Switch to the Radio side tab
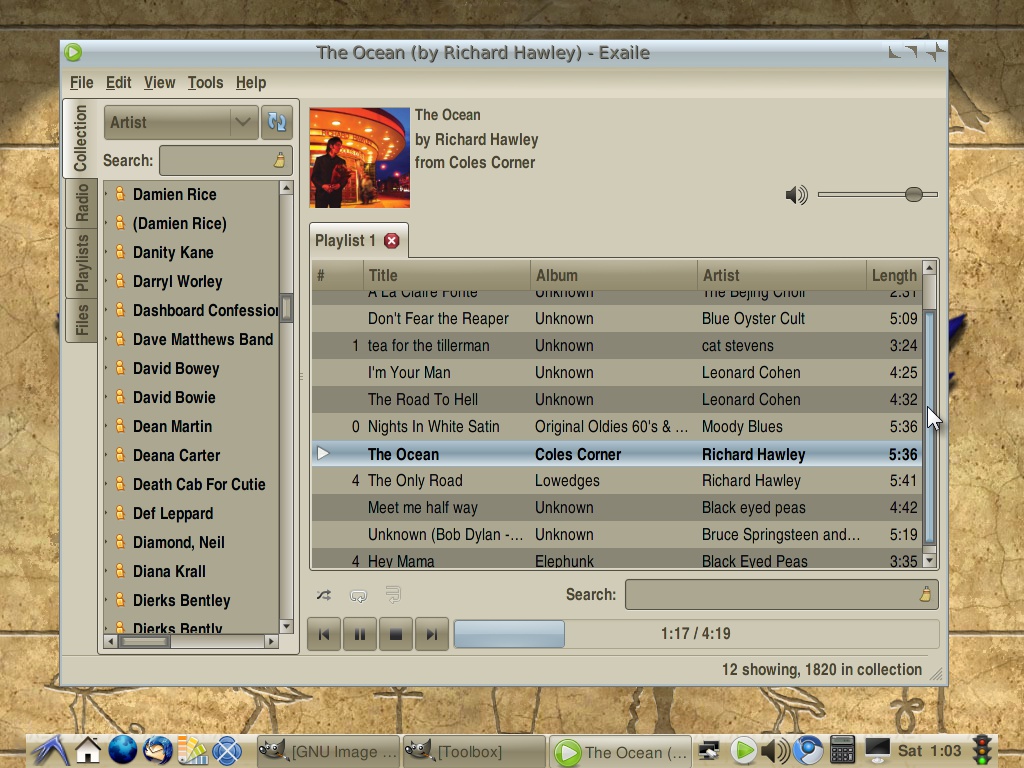This screenshot has width=1024, height=768. click(82, 202)
